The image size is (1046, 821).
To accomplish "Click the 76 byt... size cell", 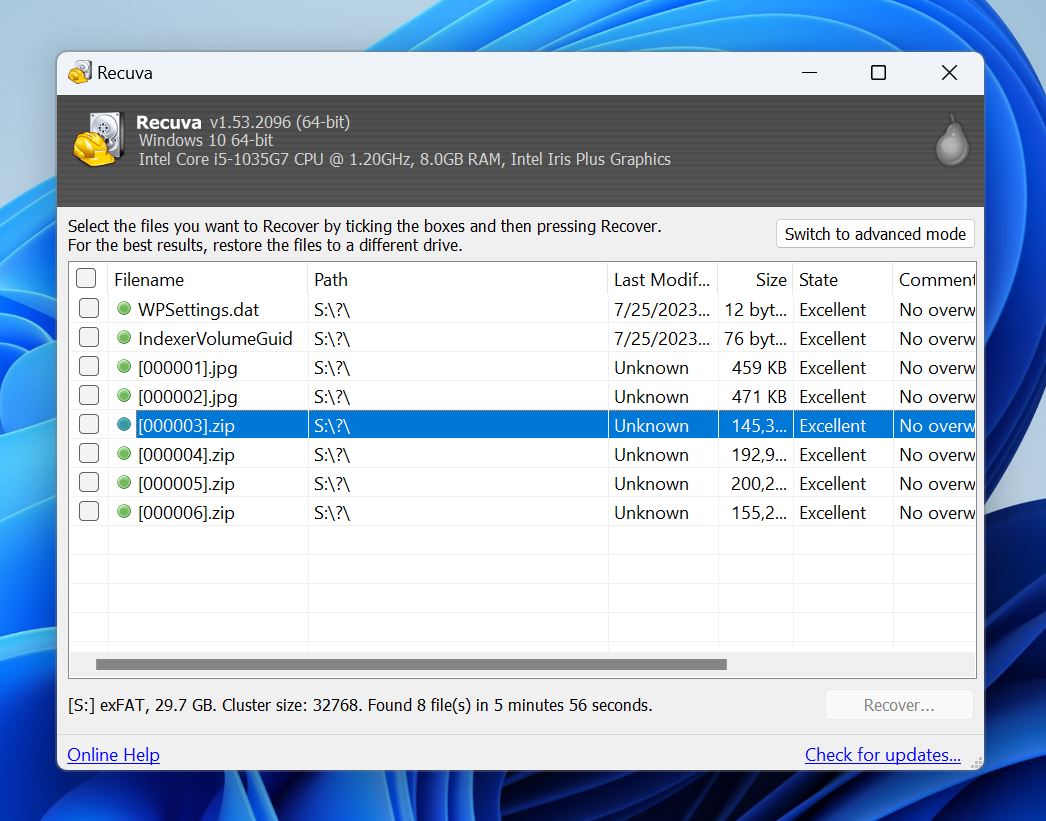I will 756,339.
